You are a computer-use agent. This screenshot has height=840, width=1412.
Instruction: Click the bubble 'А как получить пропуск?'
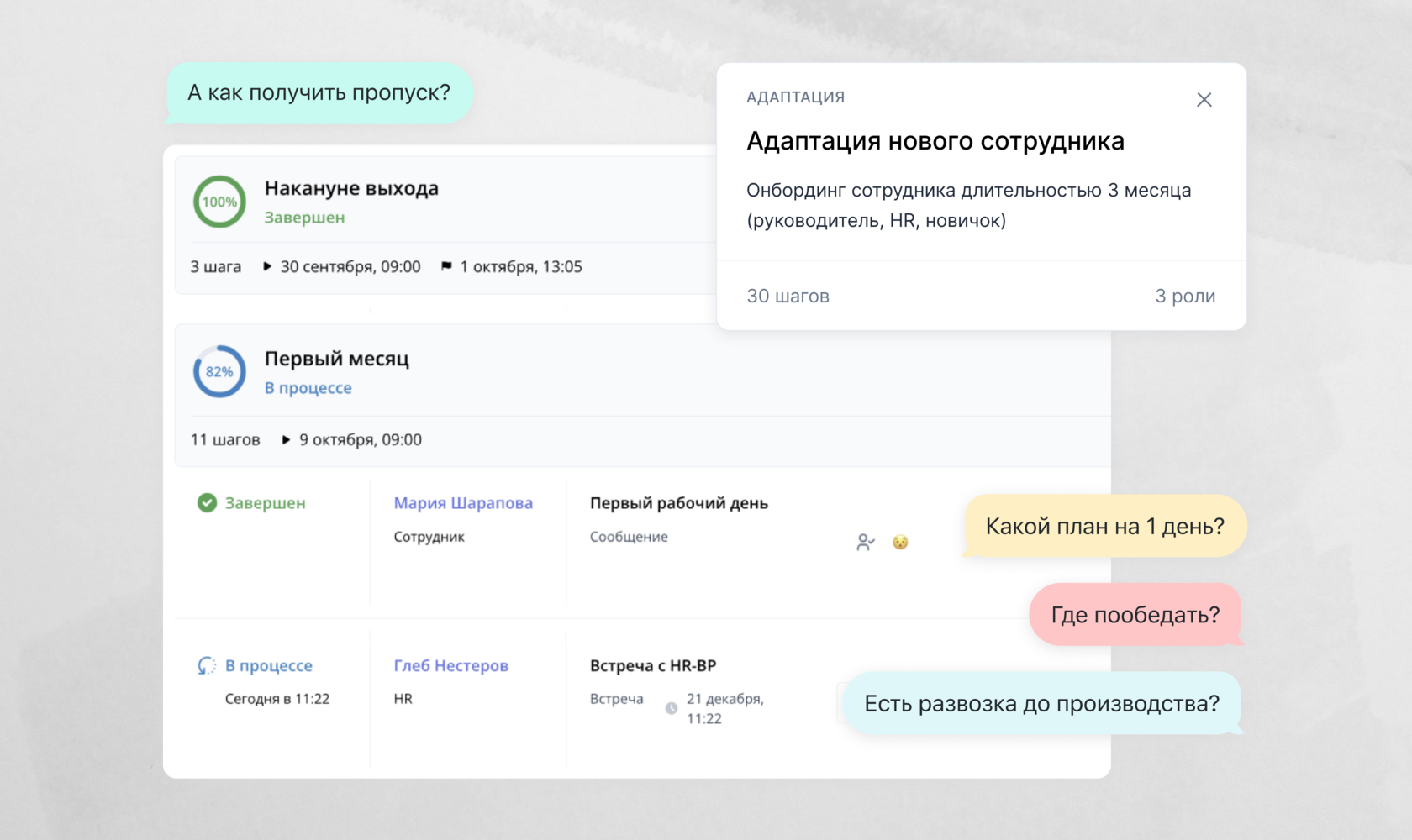pos(319,93)
